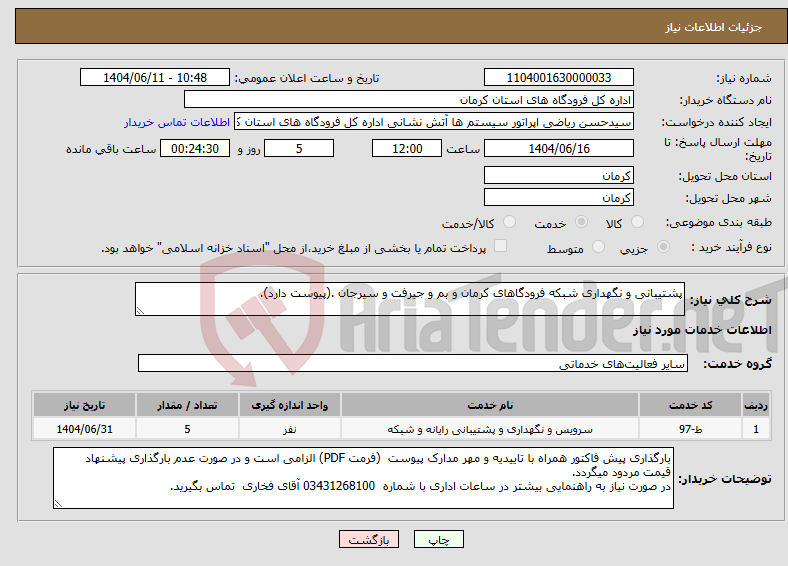Click the remaining time field 00:24:30
The width and height of the screenshot is (788, 566).
click(195, 148)
